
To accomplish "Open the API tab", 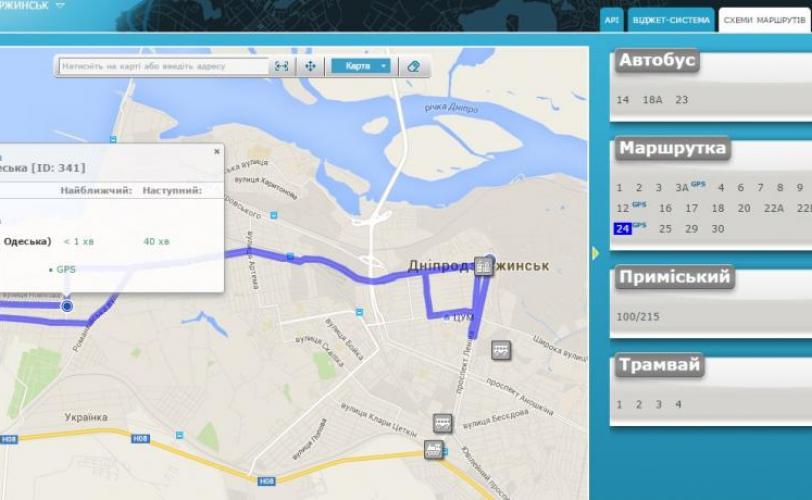I will click(x=612, y=20).
